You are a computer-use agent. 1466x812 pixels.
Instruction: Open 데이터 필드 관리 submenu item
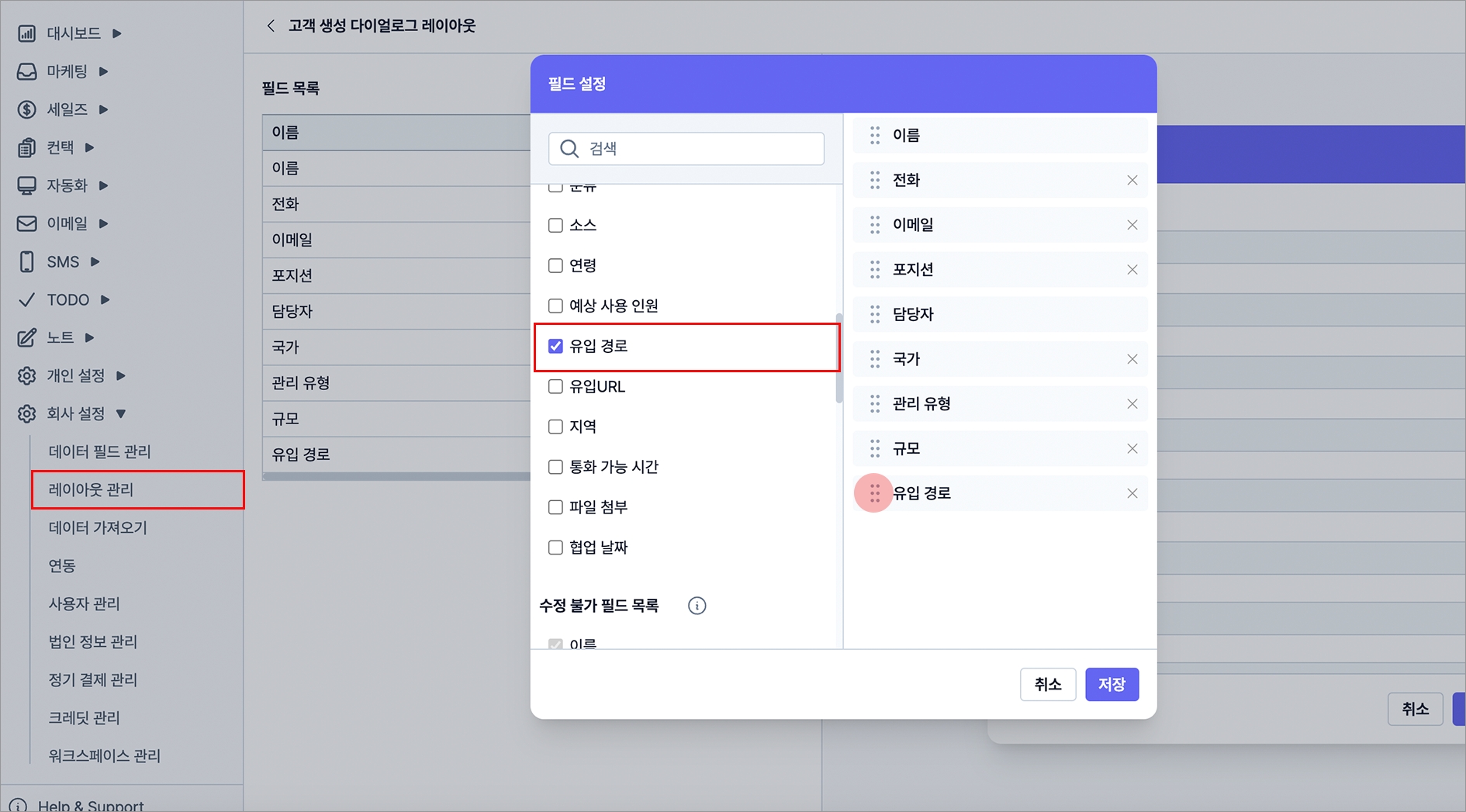point(99,451)
